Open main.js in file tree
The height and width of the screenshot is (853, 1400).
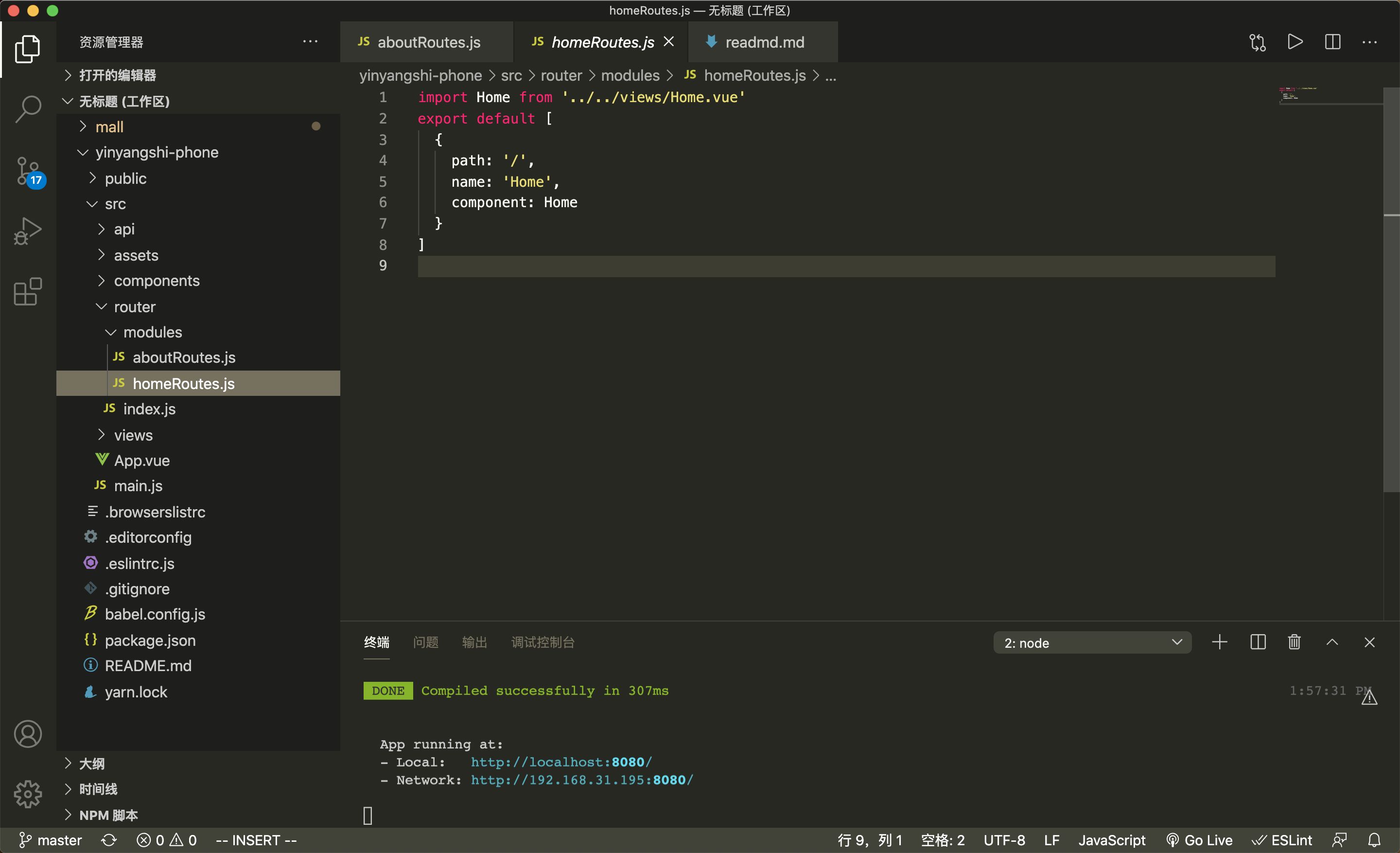point(198,486)
